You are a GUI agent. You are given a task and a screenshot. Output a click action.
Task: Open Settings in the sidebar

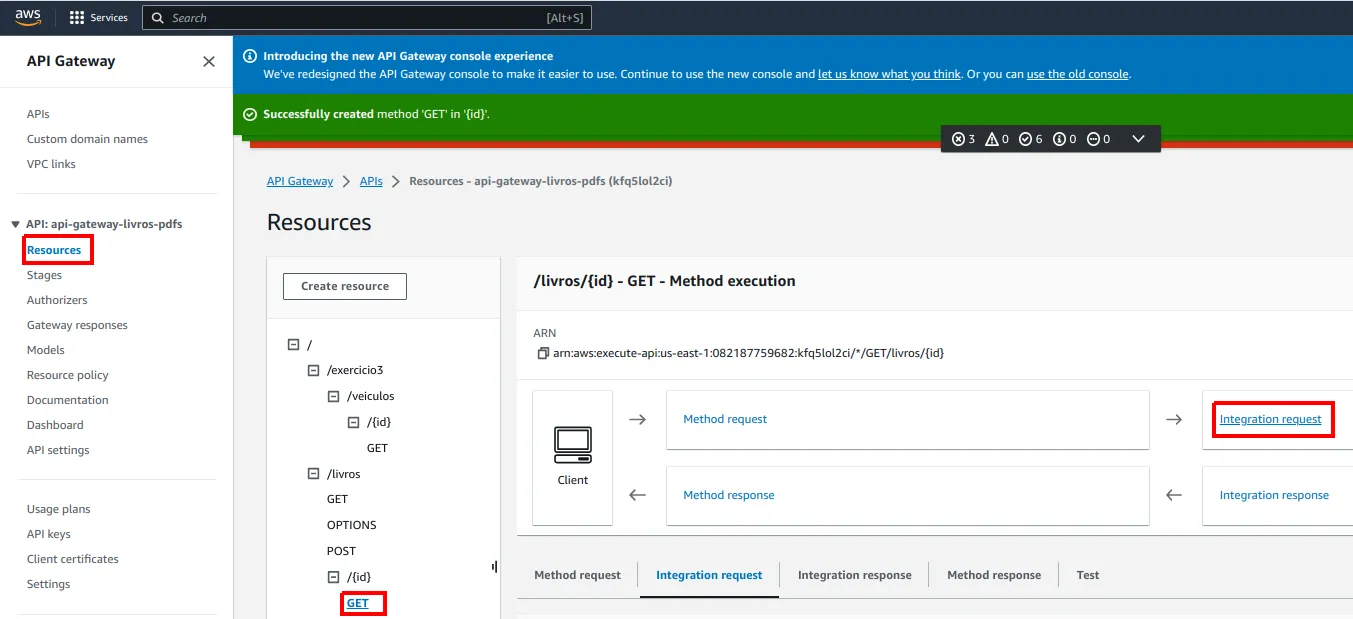48,584
